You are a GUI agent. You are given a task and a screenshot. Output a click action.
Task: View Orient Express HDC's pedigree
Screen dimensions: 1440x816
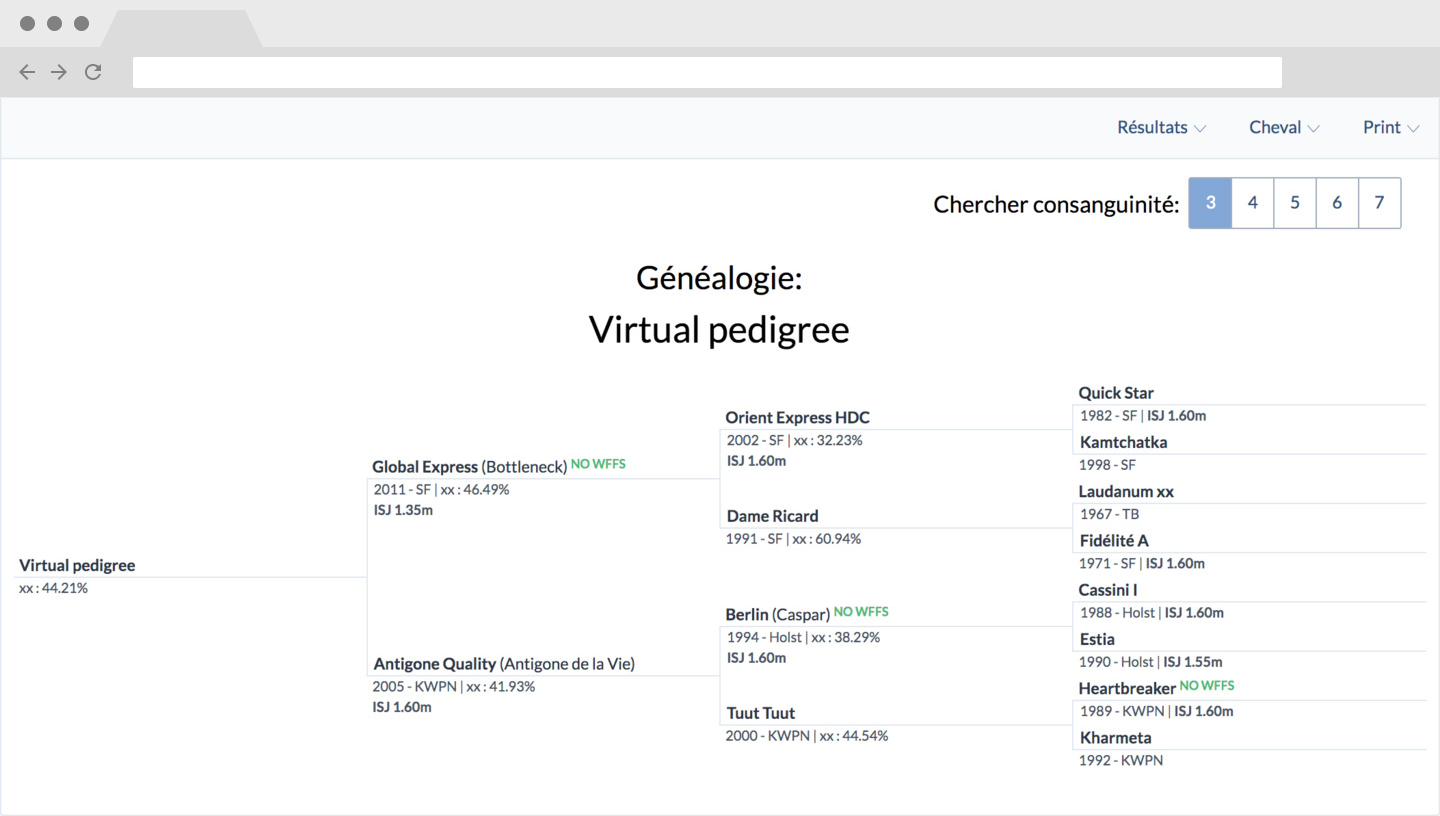[798, 418]
